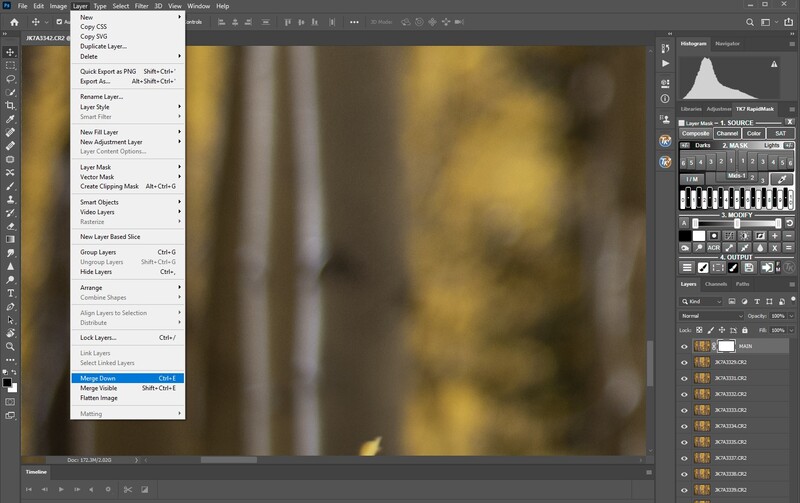The height and width of the screenshot is (503, 800).
Task: Select the Lasso tool
Action: point(10,79)
